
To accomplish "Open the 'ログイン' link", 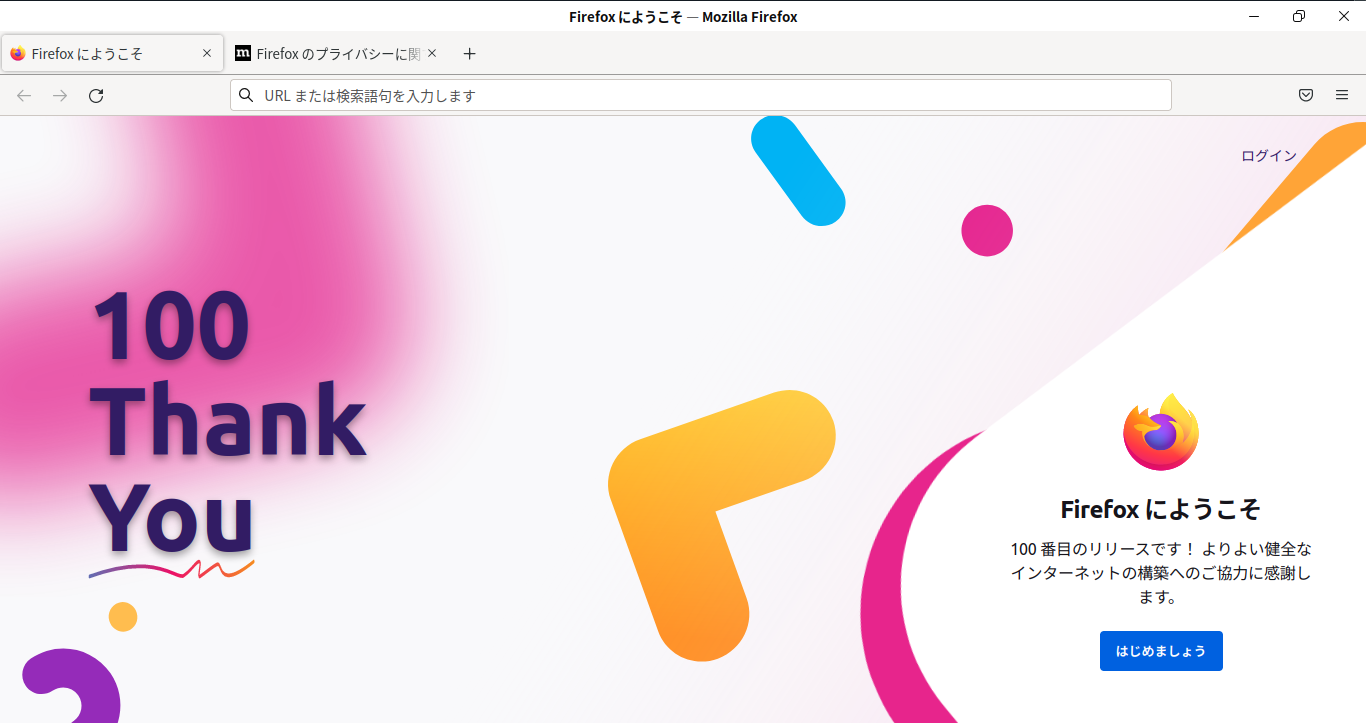I will 1269,156.
